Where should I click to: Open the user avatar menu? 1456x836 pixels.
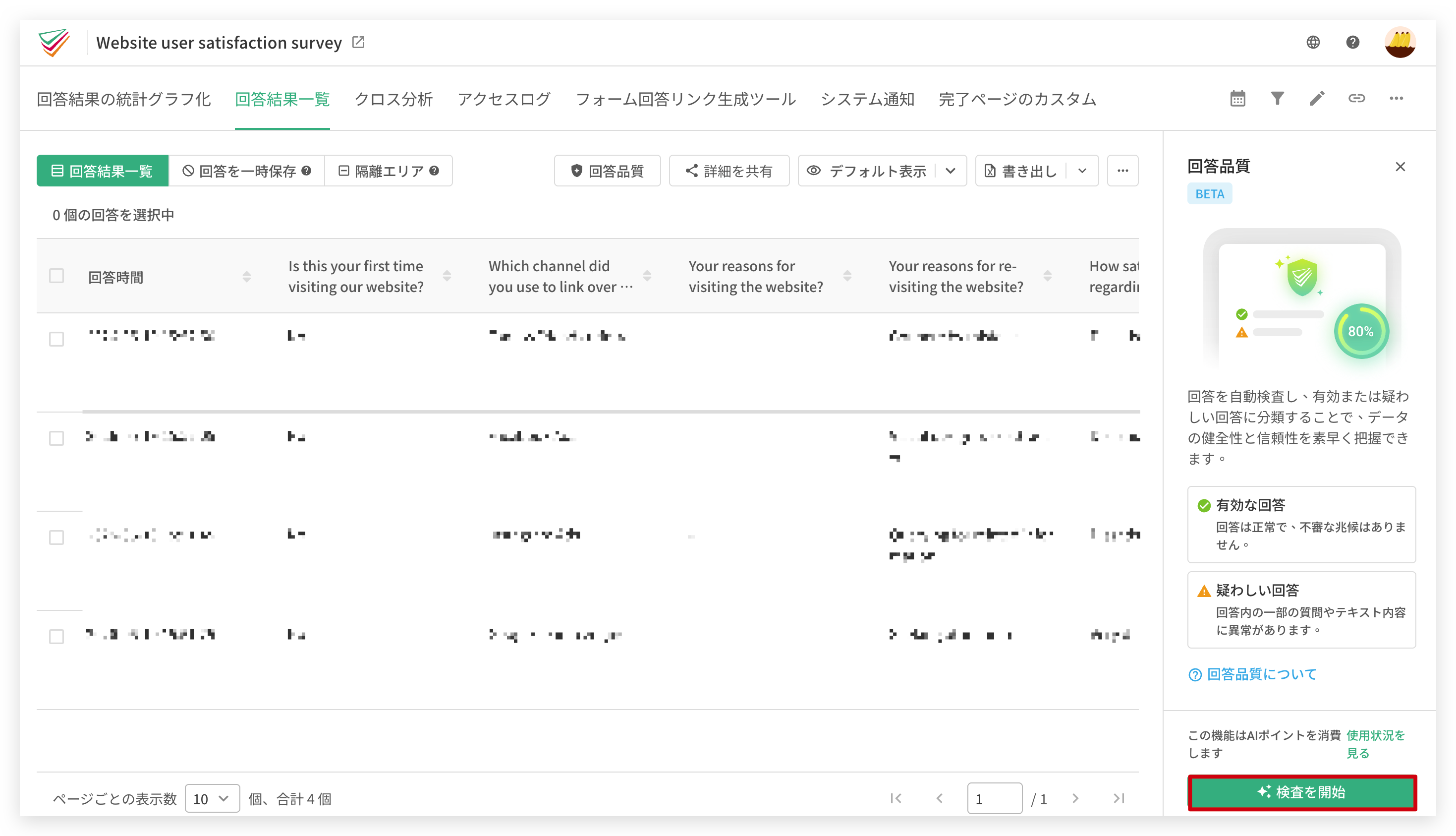[1400, 42]
